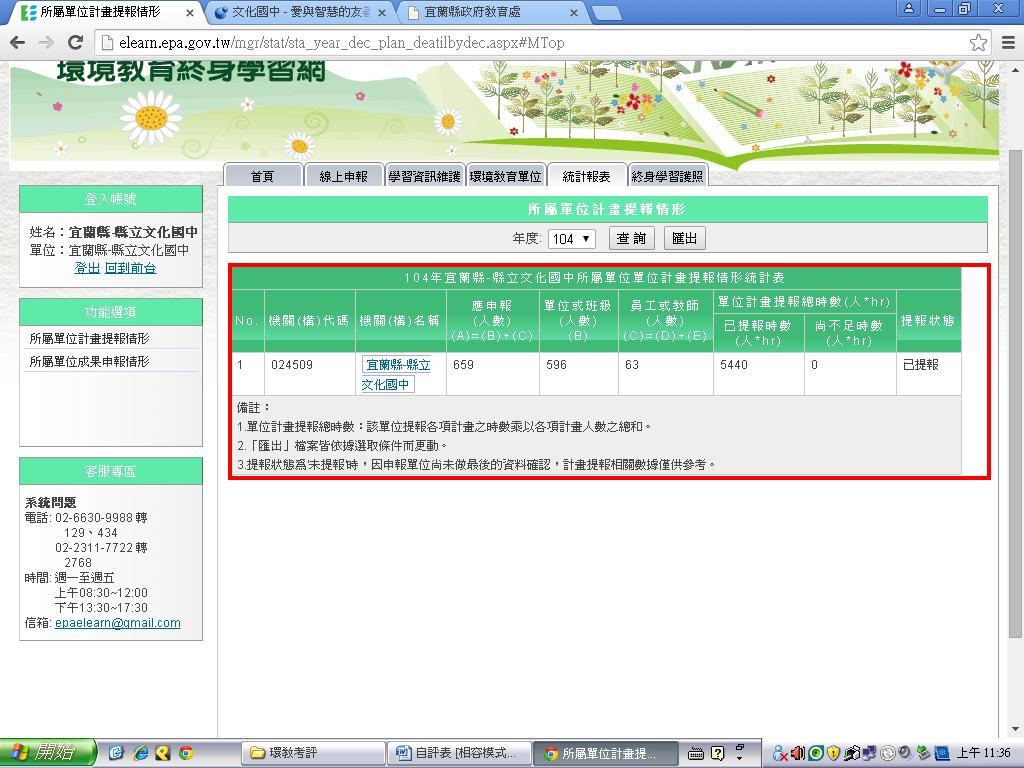
Task: Bookmark this page with the star icon
Action: point(978,43)
